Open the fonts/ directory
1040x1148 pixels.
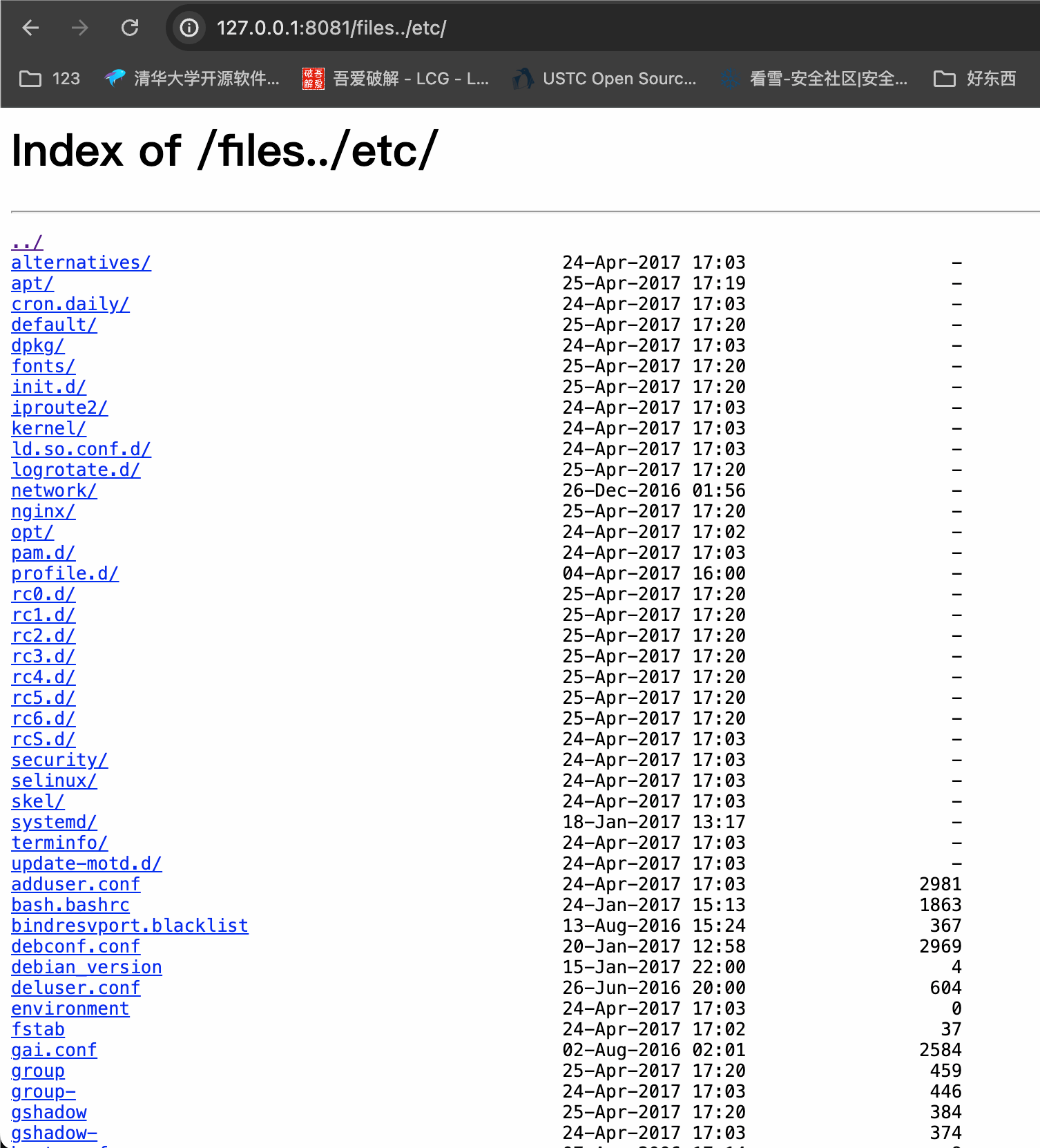point(44,366)
